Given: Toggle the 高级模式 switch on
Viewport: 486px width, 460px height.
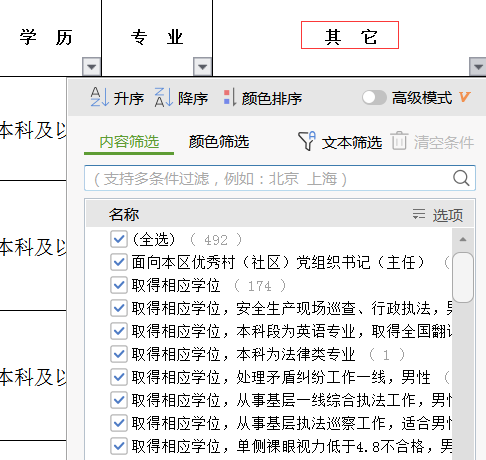Looking at the screenshot, I should pyautogui.click(x=374, y=98).
